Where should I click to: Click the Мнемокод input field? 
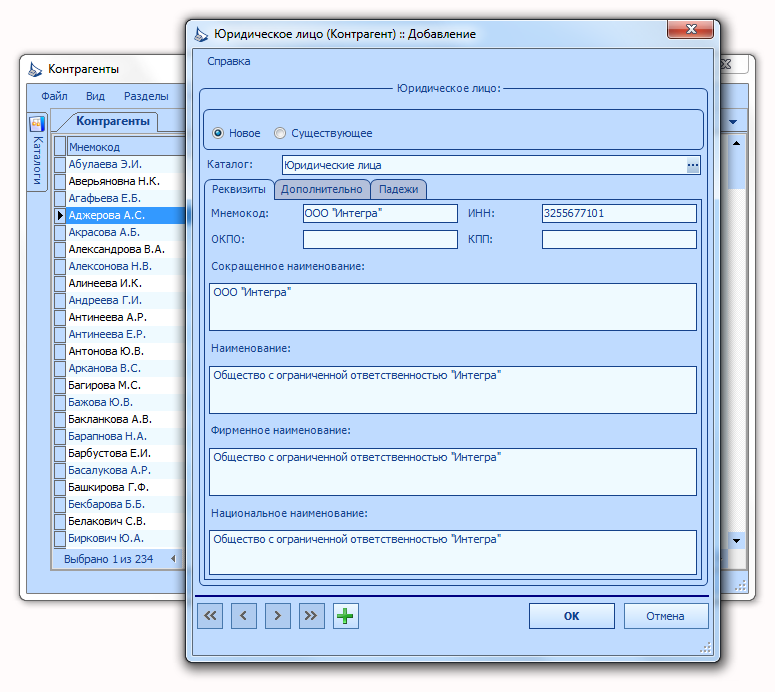pyautogui.click(x=380, y=214)
